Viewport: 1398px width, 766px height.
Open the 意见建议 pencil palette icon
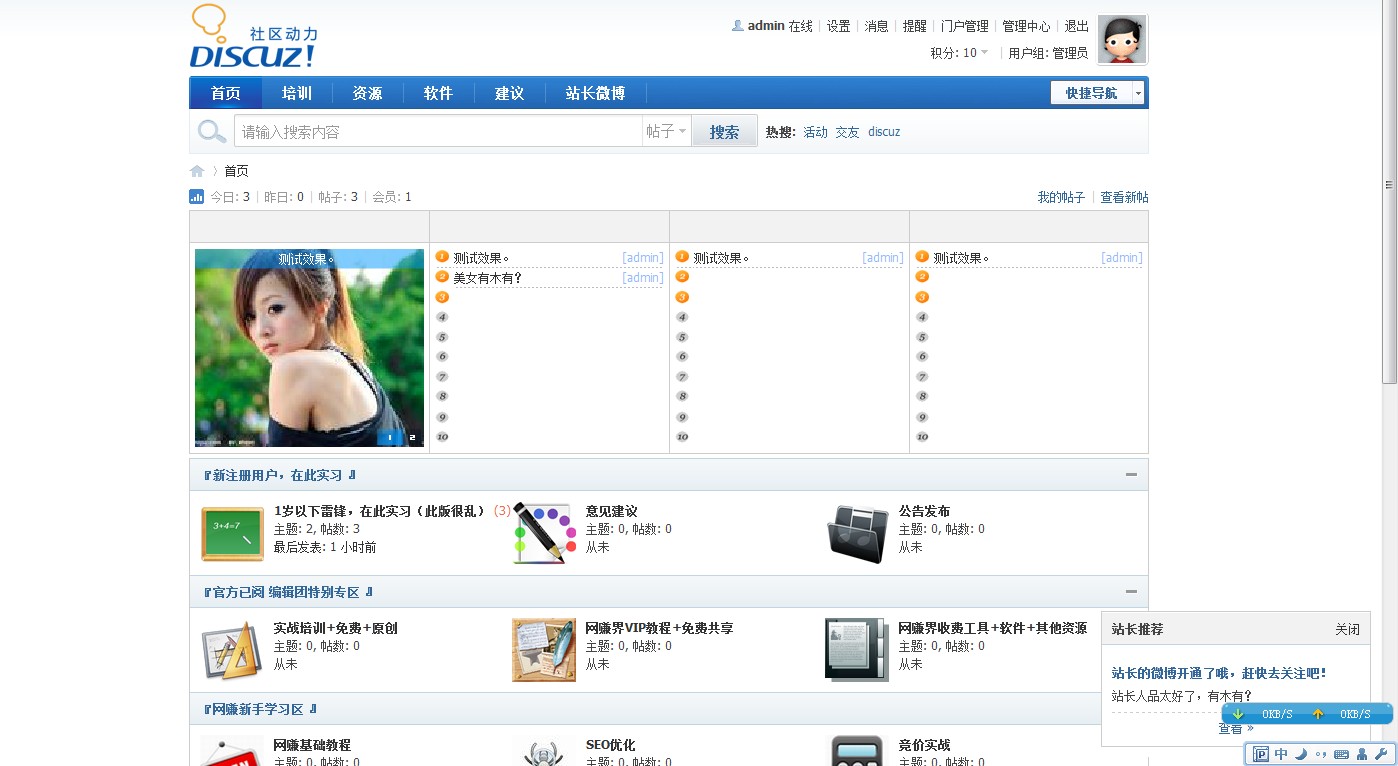(x=545, y=533)
